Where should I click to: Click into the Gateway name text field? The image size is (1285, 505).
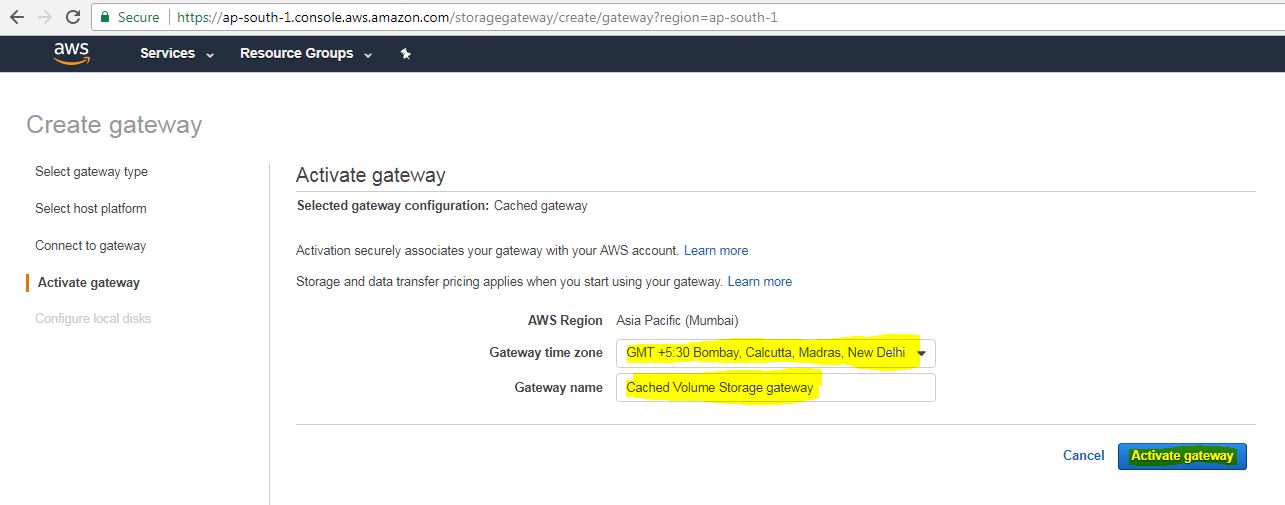click(x=775, y=388)
